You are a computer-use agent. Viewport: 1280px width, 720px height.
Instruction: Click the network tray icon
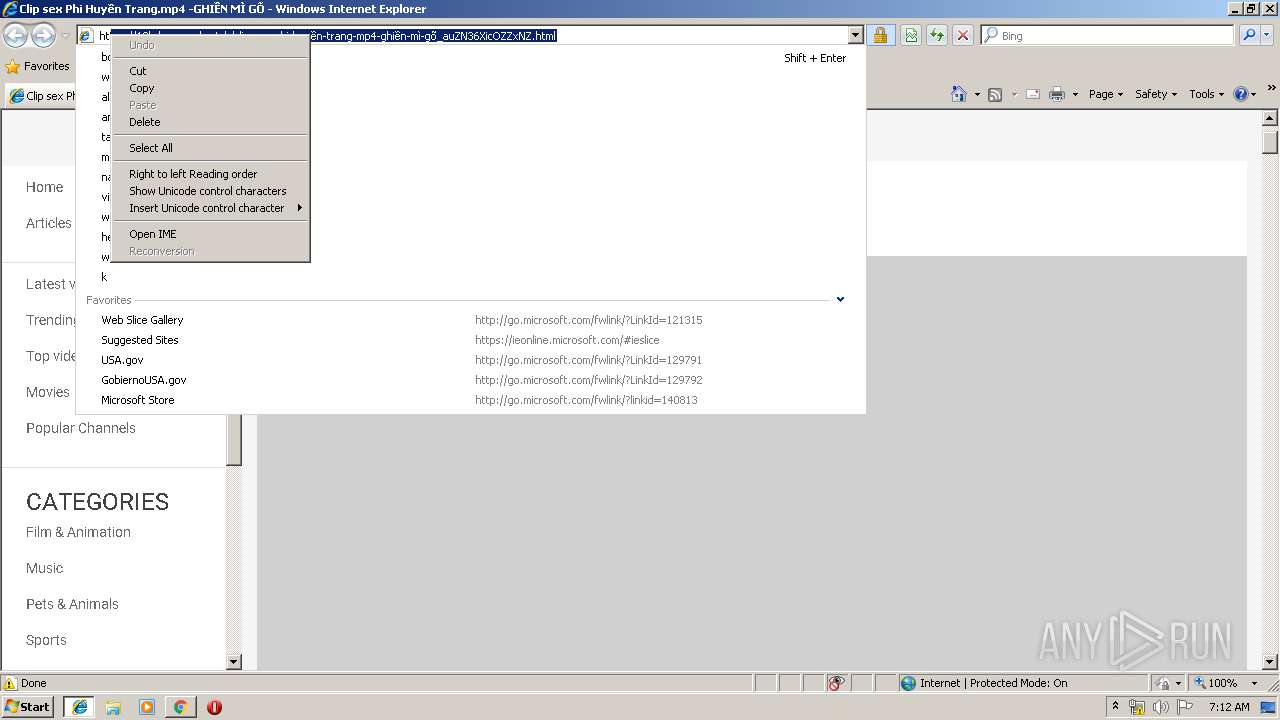pyautogui.click(x=1137, y=707)
